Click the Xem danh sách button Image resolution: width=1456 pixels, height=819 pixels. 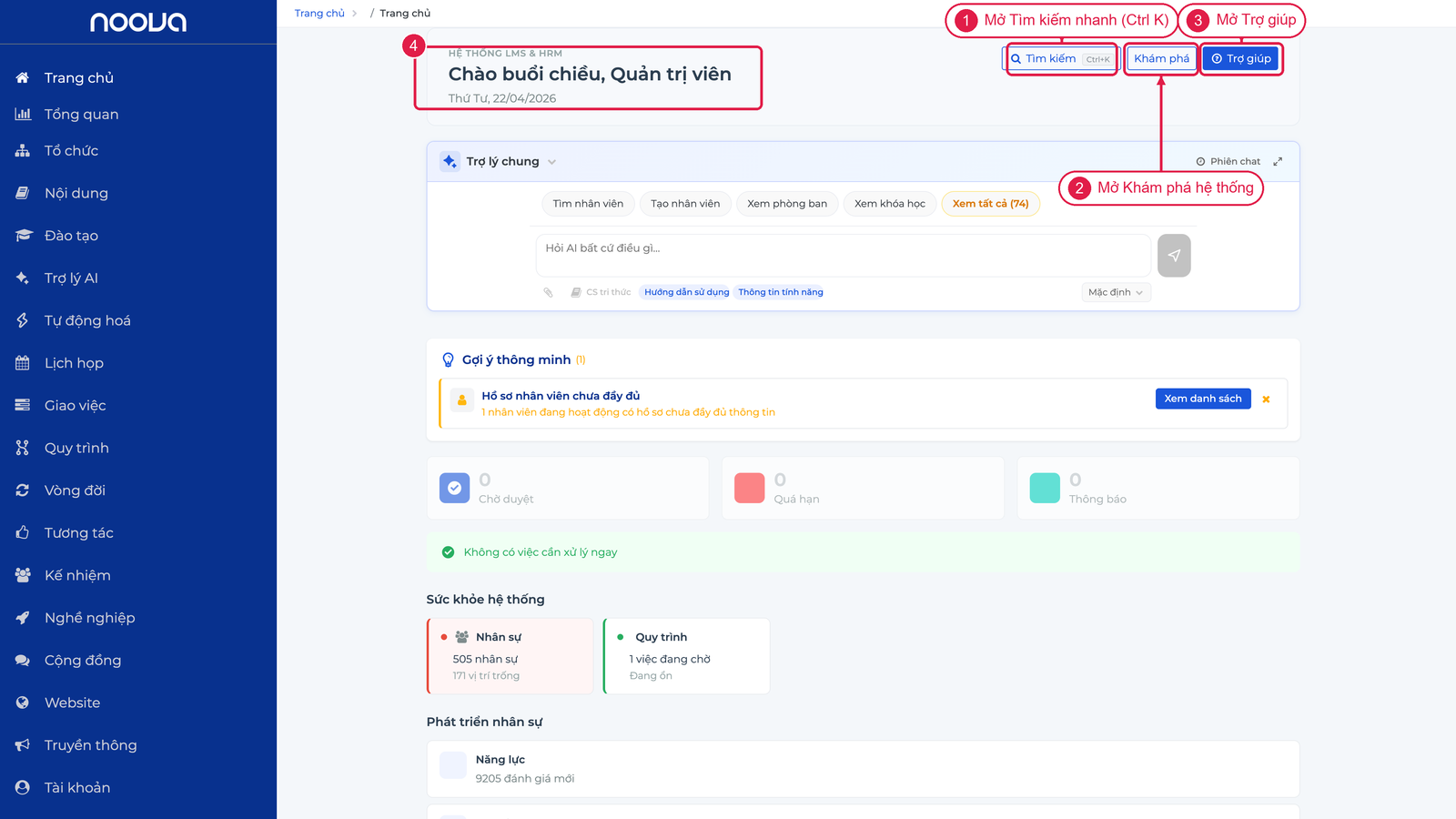click(x=1203, y=399)
